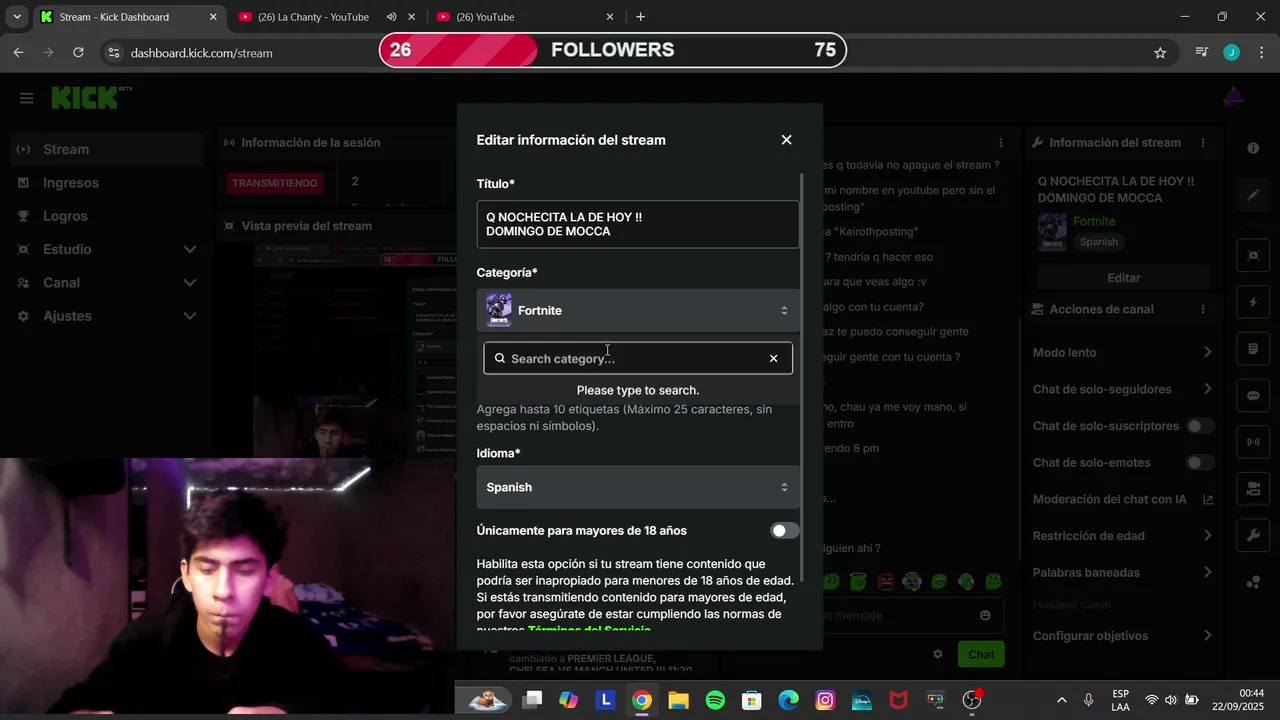Switch to Stream - Kick Dashboard tab
Screen dimensions: 1280x720
click(x=129, y=17)
